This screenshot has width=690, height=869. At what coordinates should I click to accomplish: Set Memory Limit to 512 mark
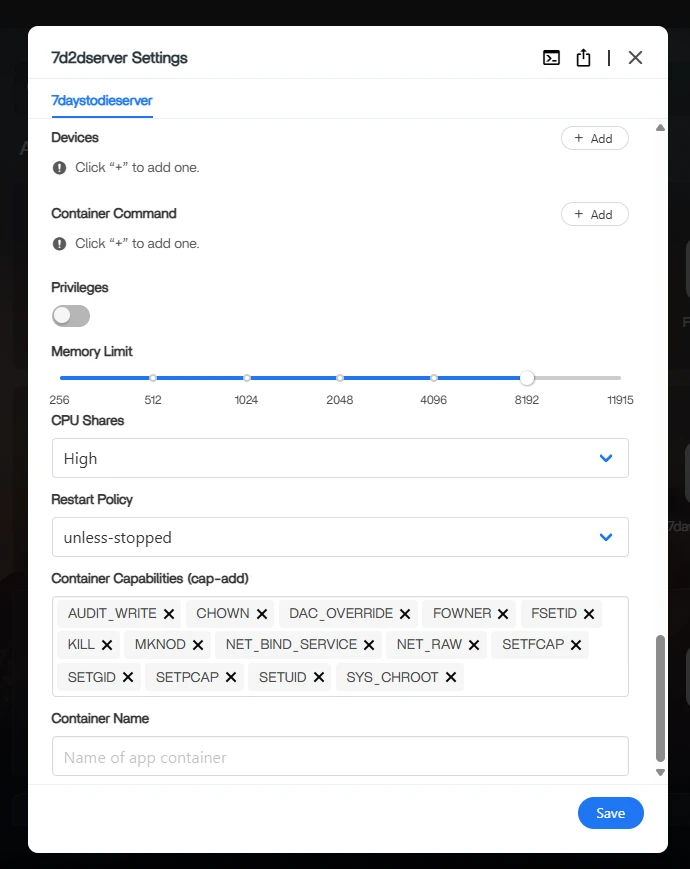click(x=153, y=378)
